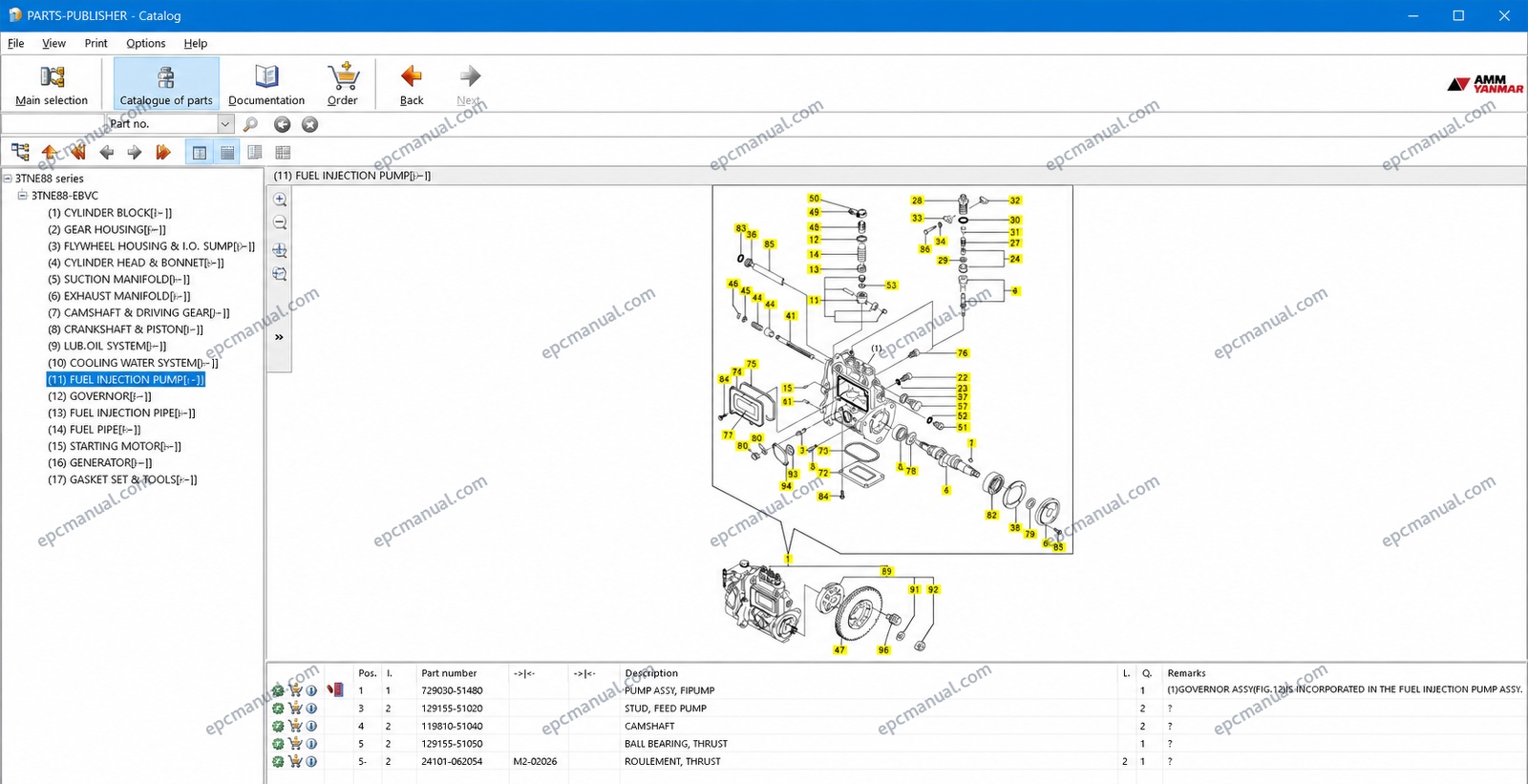
Task: Click the round gray back-arrow icon
Action: pyautogui.click(x=283, y=124)
